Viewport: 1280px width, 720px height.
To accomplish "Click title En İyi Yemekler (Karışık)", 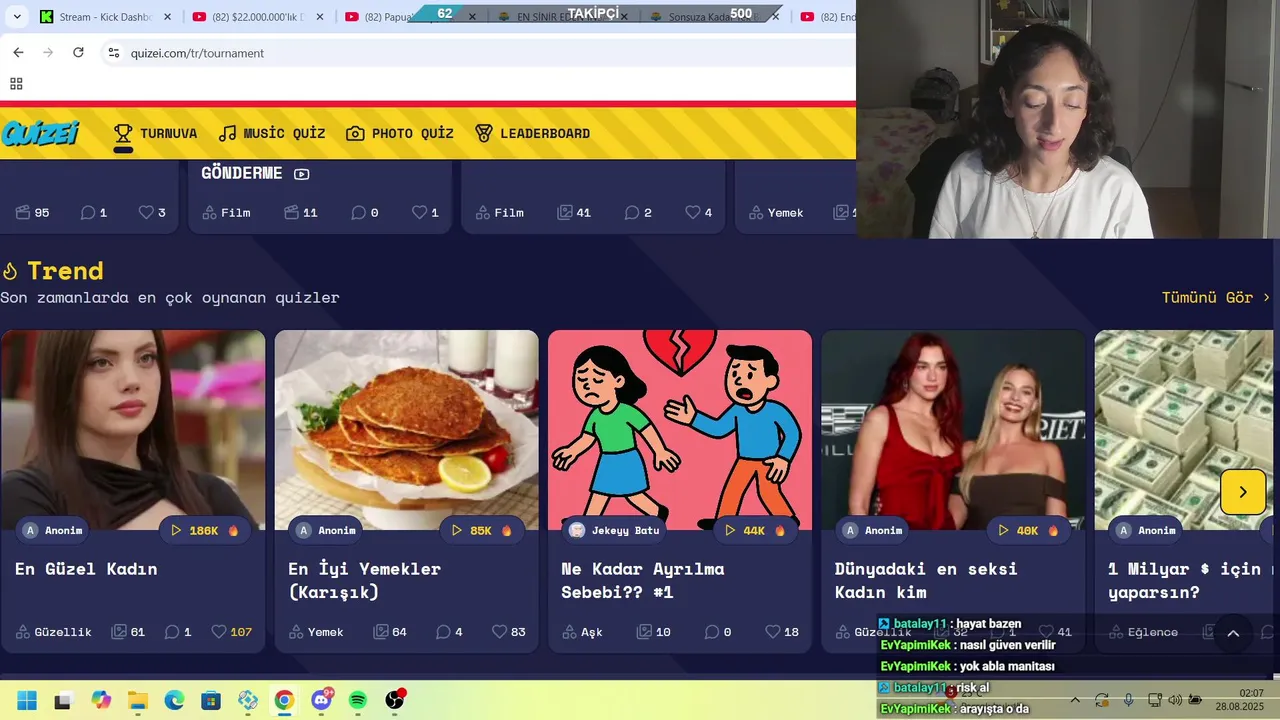I will [365, 580].
